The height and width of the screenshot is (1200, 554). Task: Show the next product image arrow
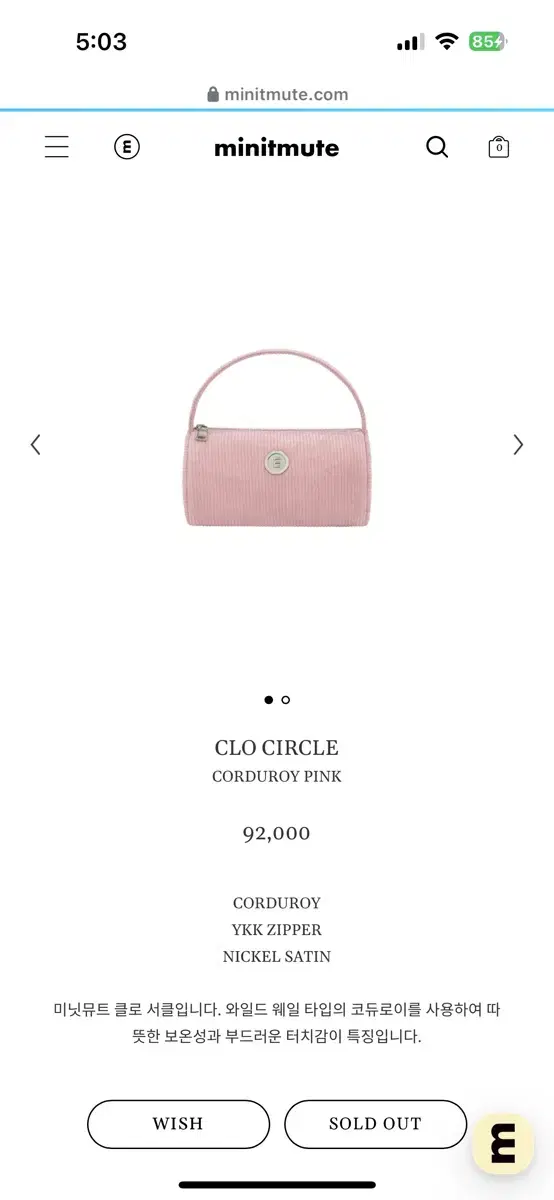(518, 444)
